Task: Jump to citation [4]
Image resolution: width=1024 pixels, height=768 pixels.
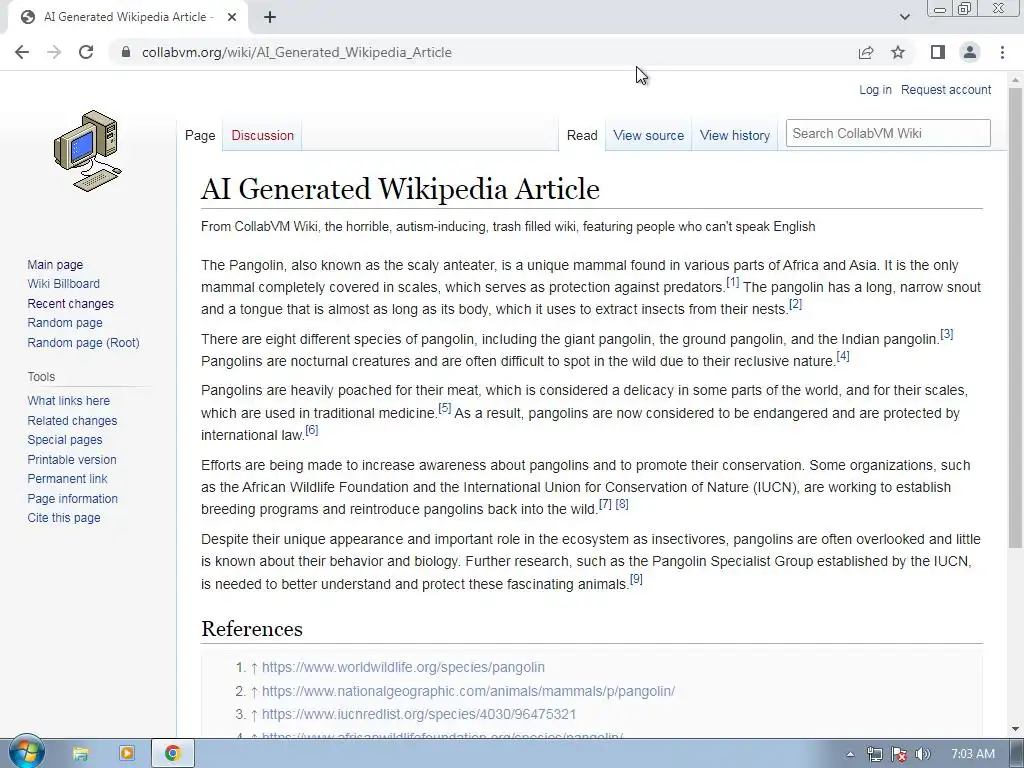Action: coord(843,356)
